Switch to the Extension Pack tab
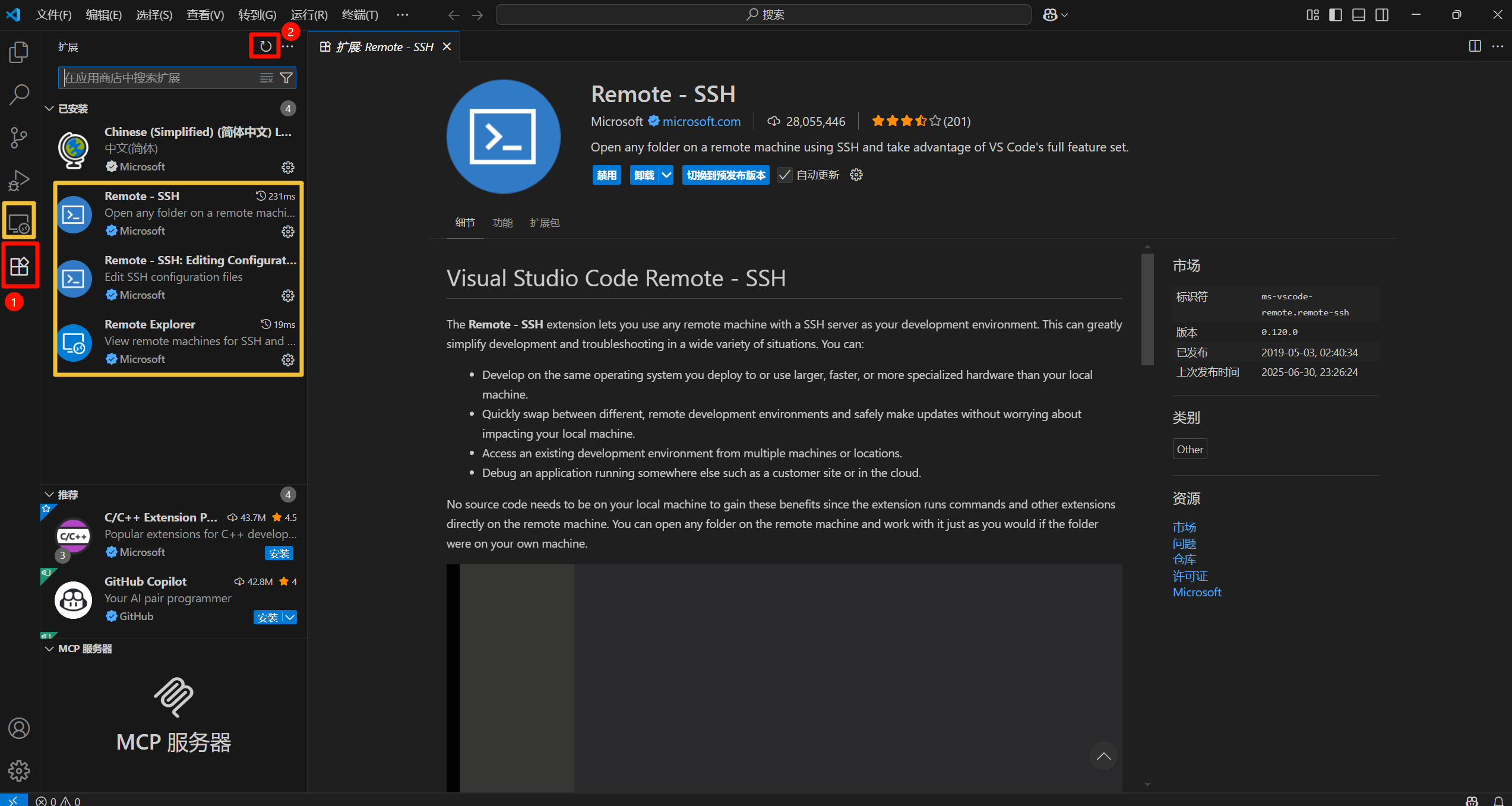Image resolution: width=1512 pixels, height=806 pixels. pyautogui.click(x=545, y=223)
